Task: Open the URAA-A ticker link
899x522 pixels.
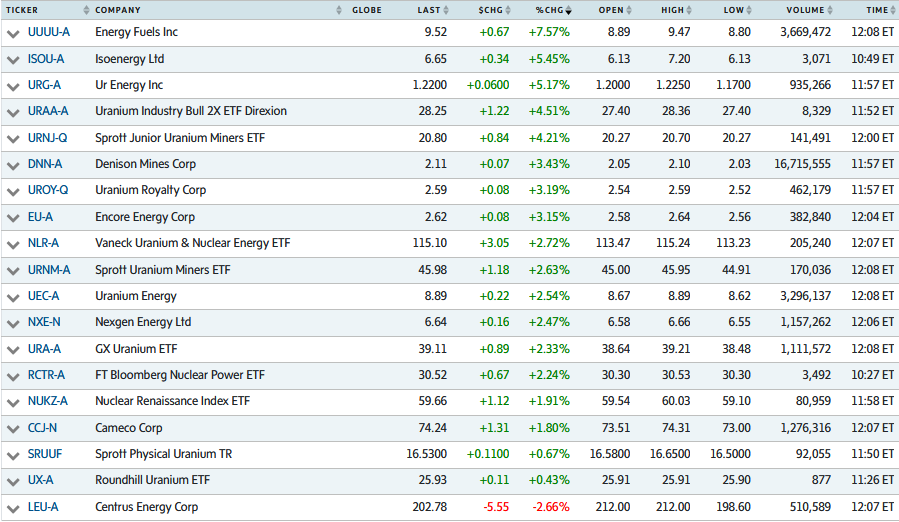Action: [x=48, y=111]
